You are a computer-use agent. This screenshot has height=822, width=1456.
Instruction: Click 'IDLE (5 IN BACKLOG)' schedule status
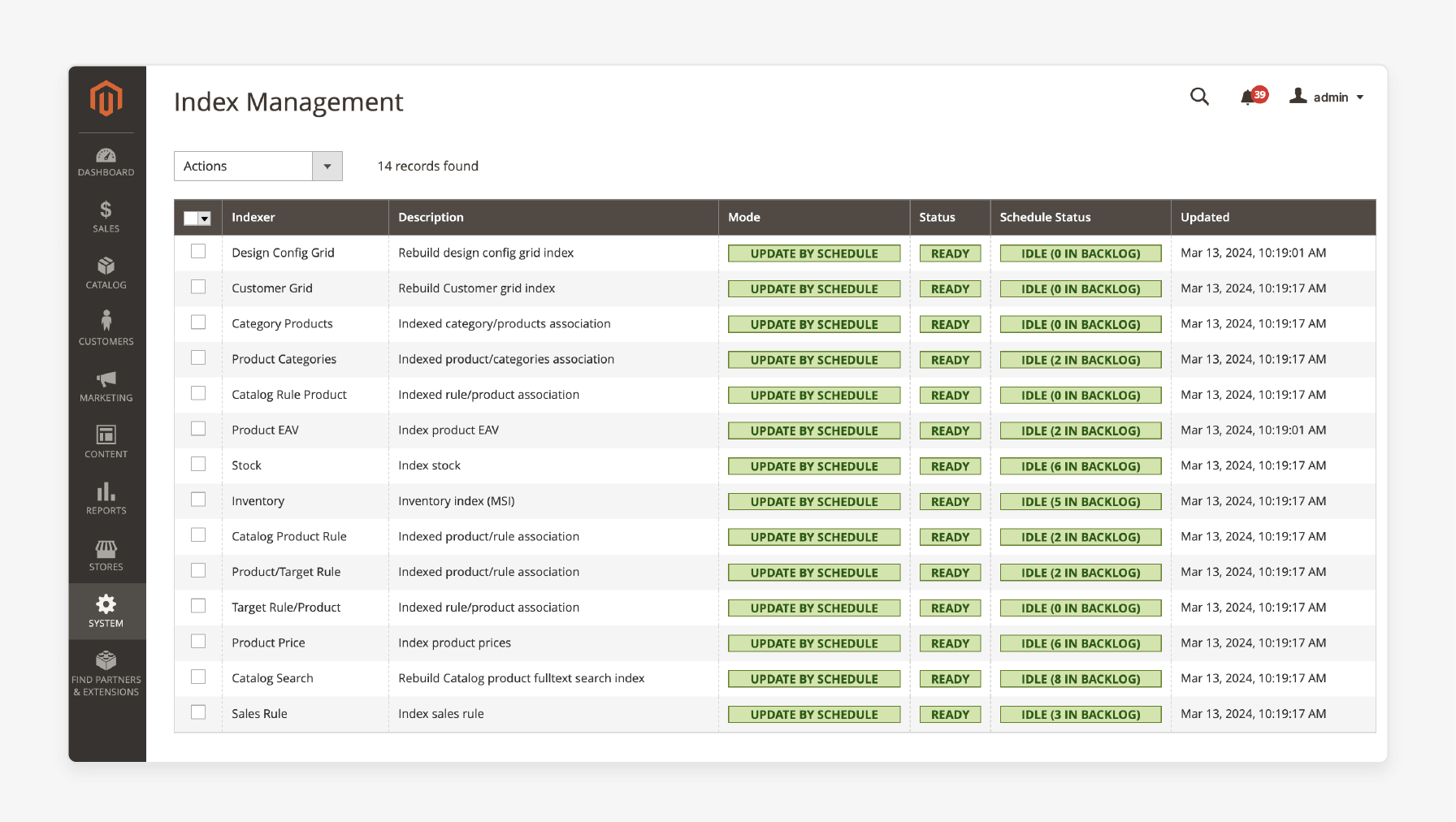coord(1081,502)
